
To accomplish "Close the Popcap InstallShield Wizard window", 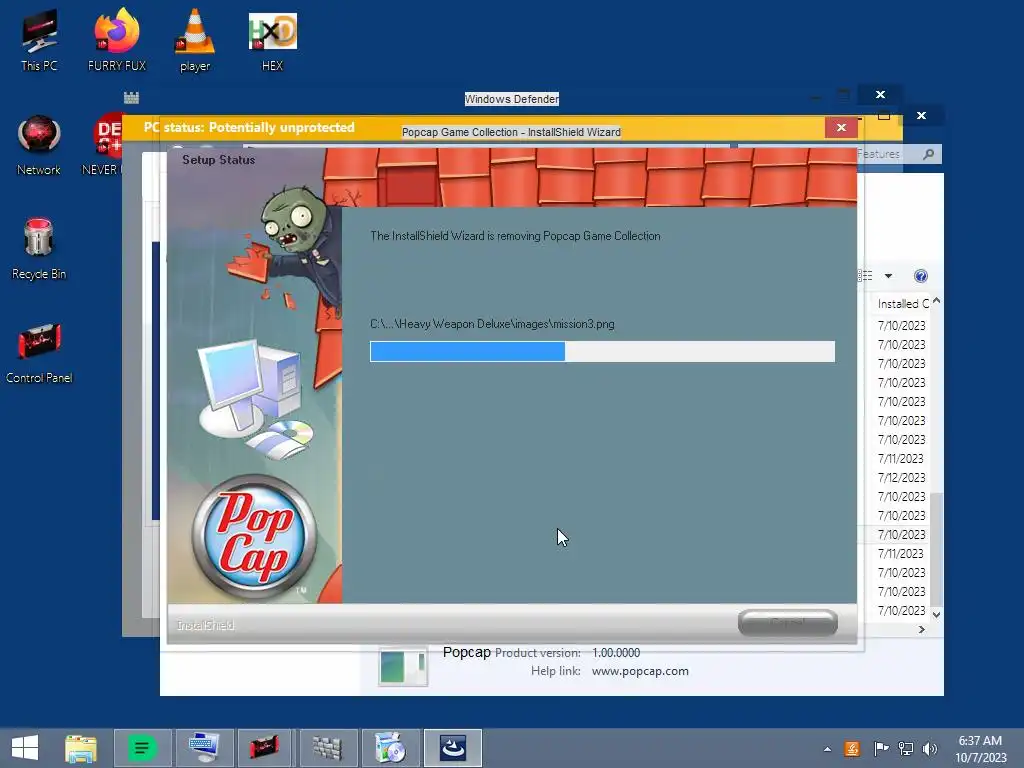I will click(841, 127).
